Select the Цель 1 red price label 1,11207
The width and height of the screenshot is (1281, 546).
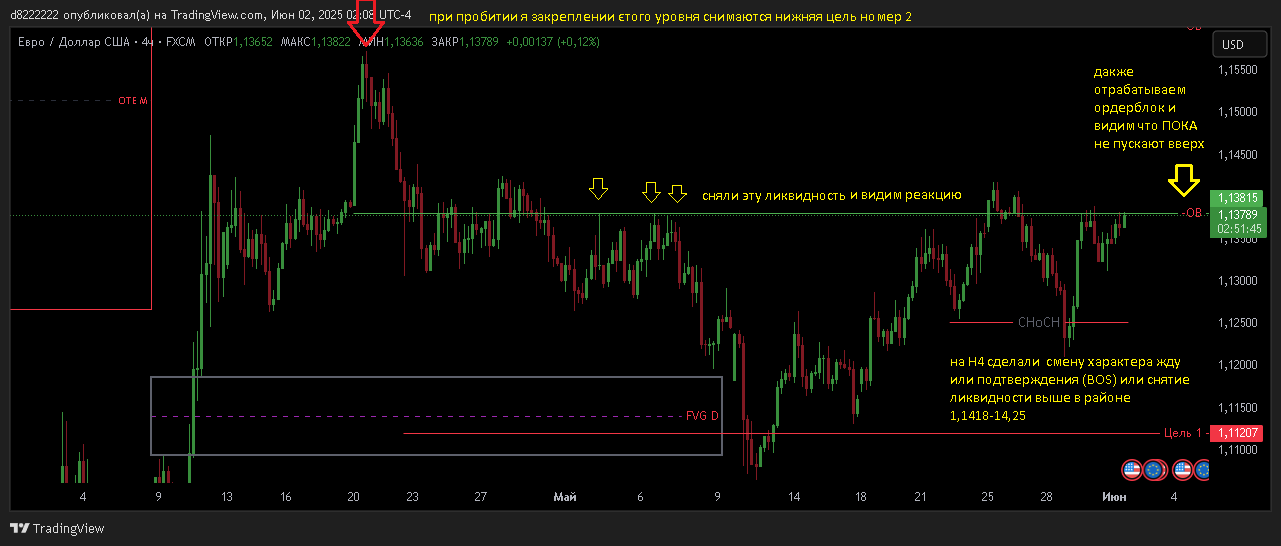[x=1236, y=433]
